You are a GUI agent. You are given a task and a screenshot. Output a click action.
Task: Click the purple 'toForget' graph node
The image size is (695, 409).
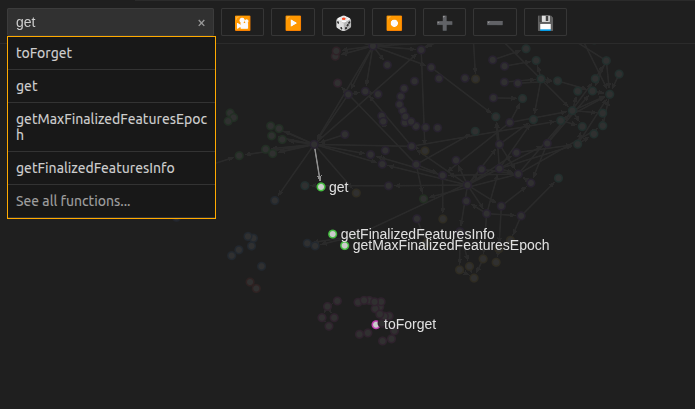(376, 325)
